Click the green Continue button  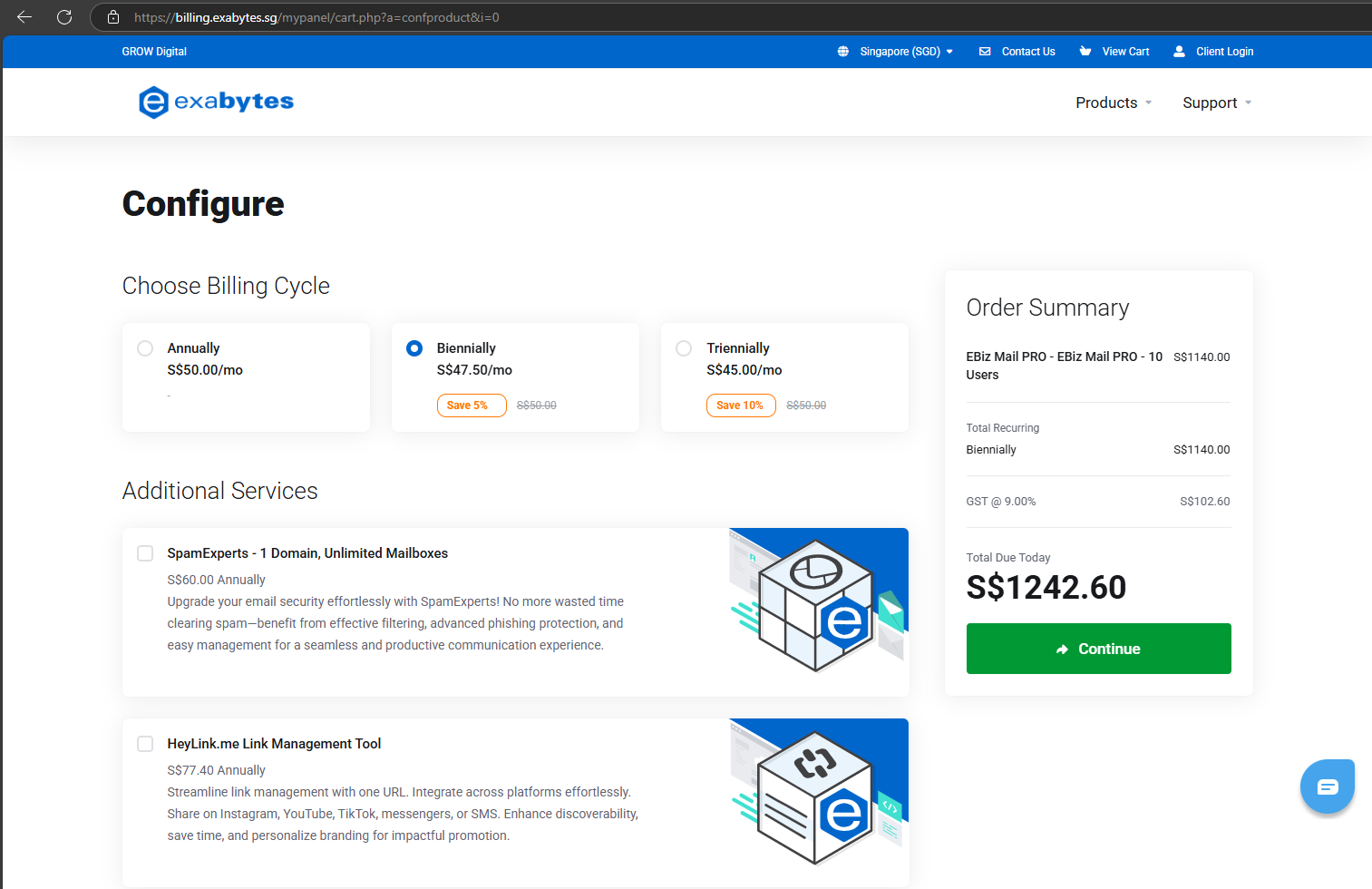click(1098, 649)
